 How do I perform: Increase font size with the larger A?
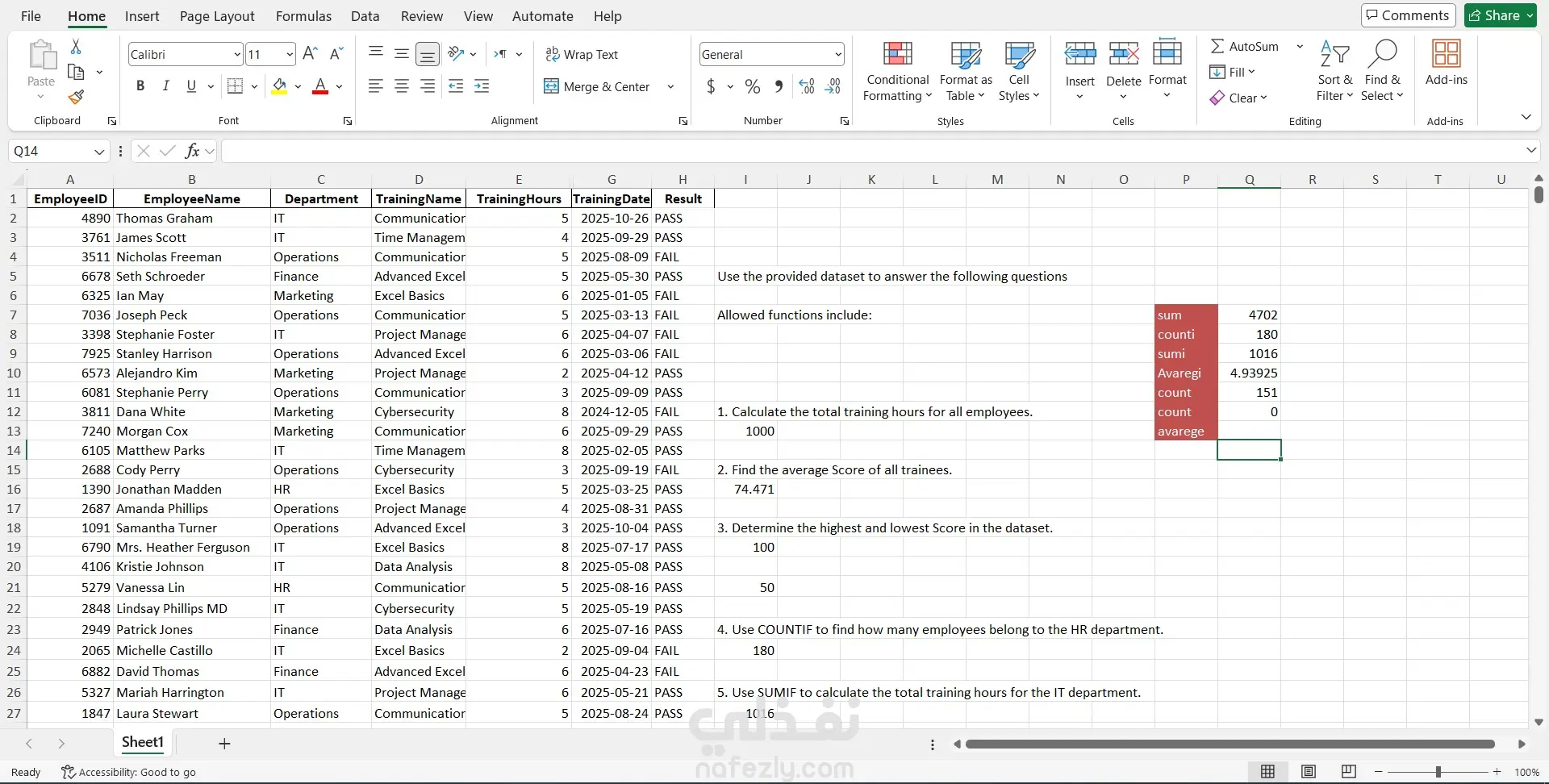[x=310, y=54]
